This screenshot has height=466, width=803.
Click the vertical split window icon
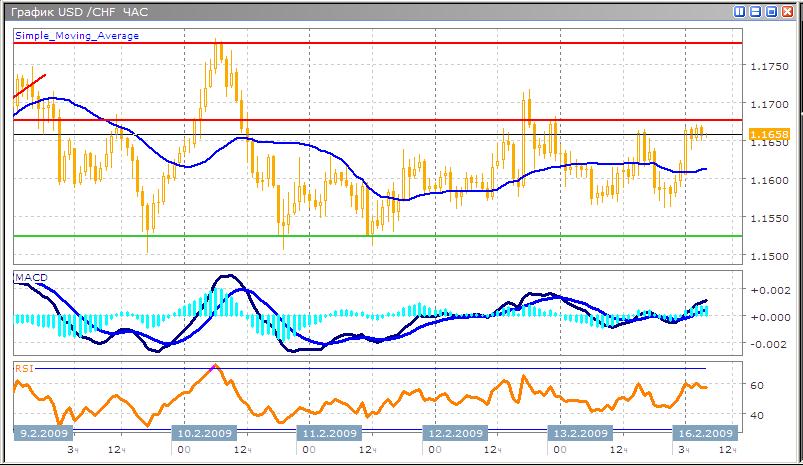[x=741, y=12]
